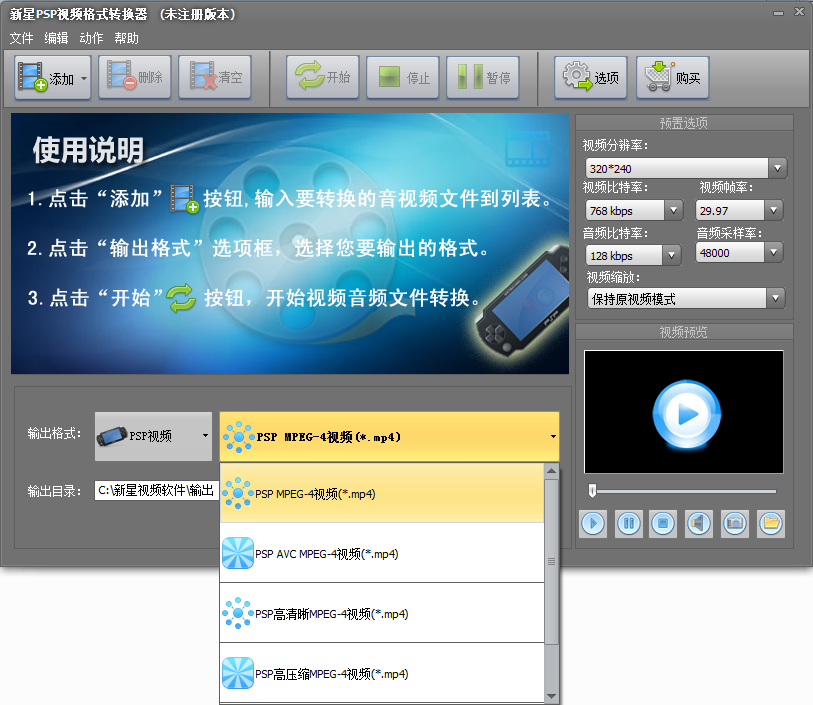This screenshot has height=705, width=813.
Task: Click the format list scrollbar thumb
Action: pyautogui.click(x=551, y=561)
